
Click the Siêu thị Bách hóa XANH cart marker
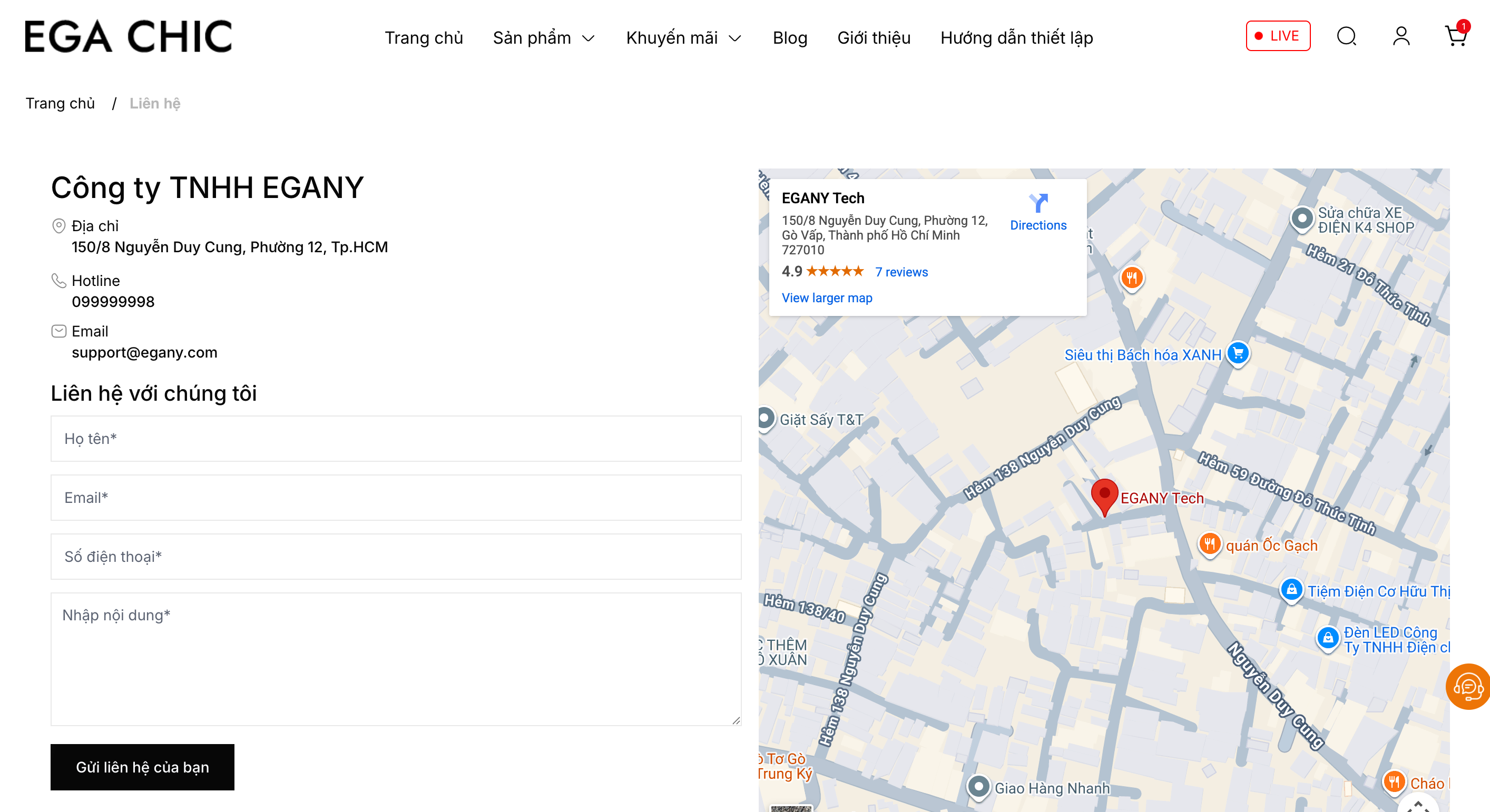(1238, 353)
